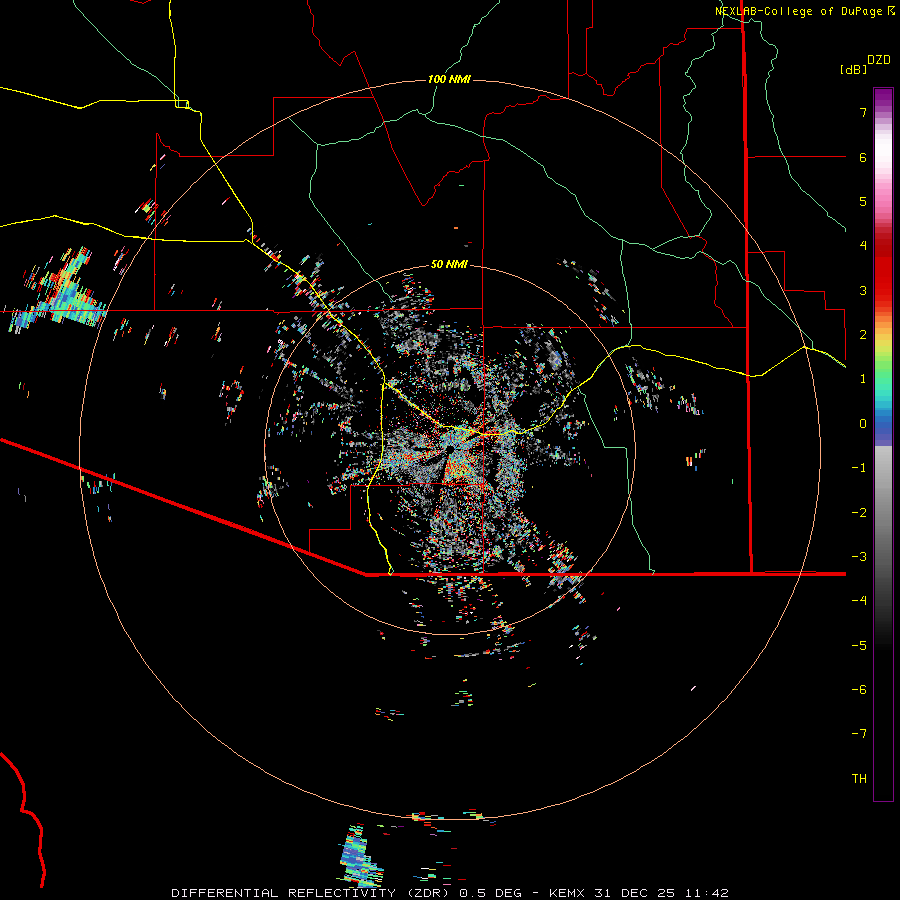Click the 50 NMI range ring label

(449, 264)
